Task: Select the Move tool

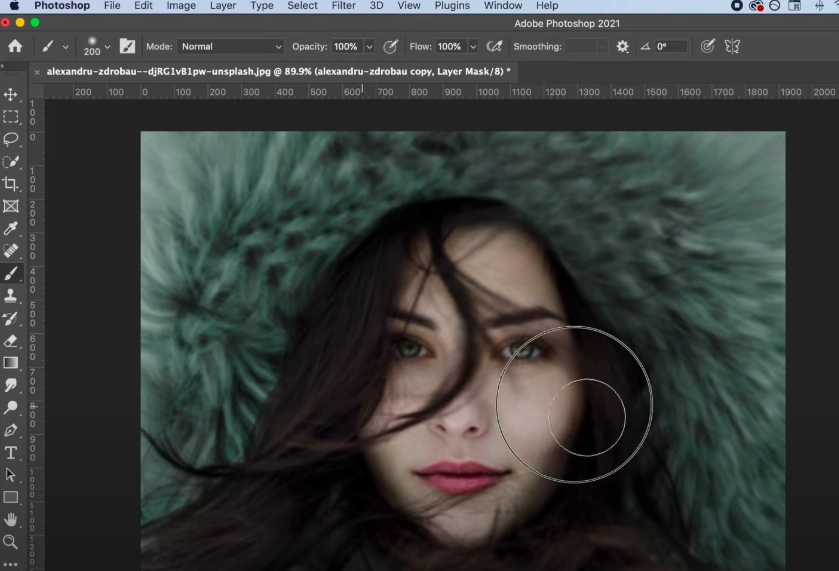Action: (x=11, y=95)
